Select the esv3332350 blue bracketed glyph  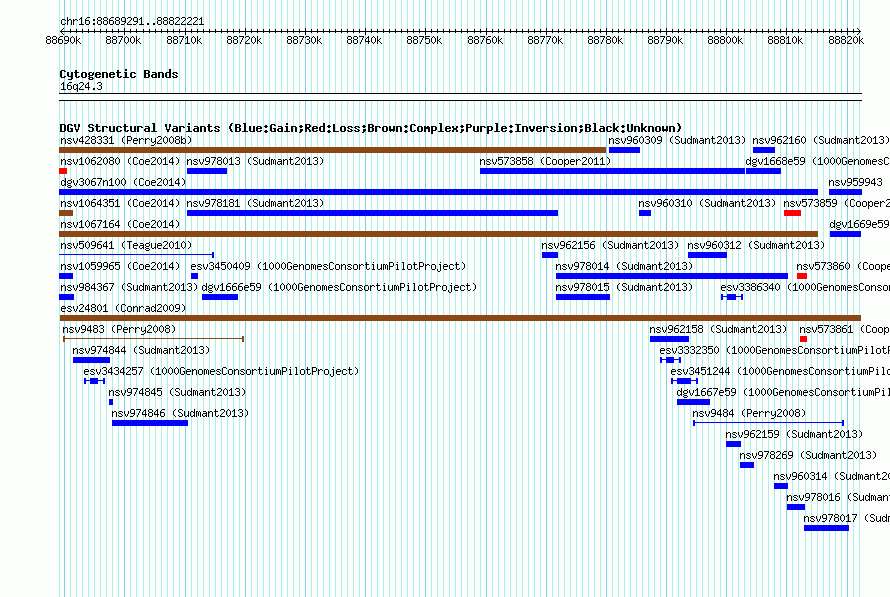point(670,360)
